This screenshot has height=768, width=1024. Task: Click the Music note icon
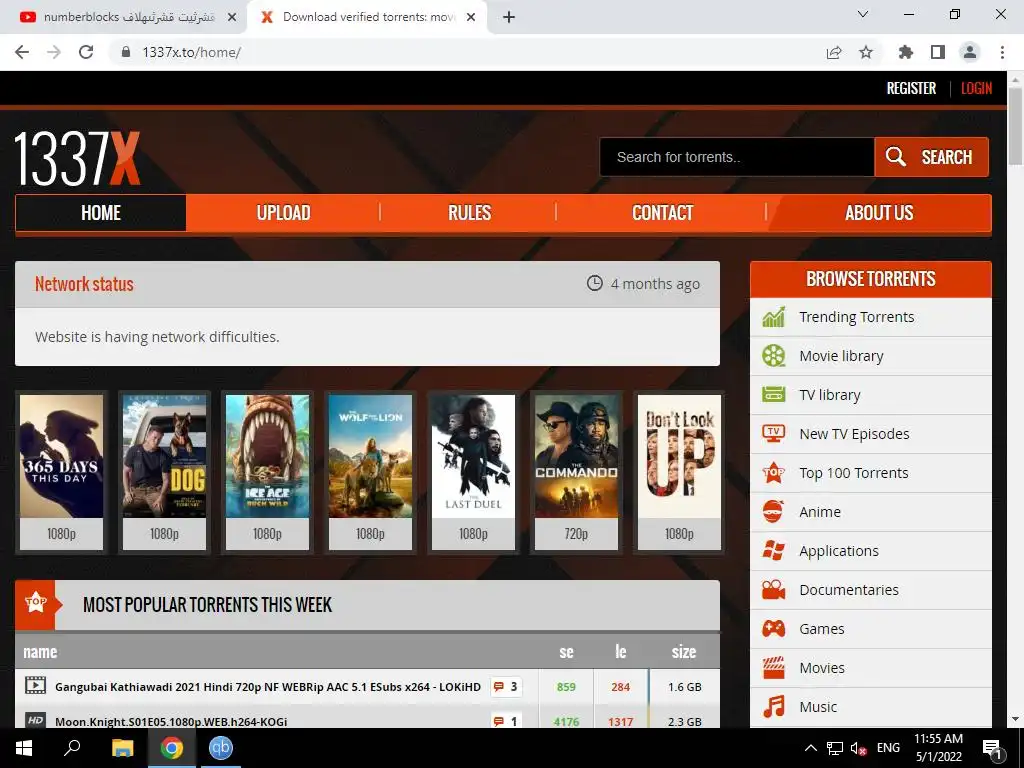click(773, 707)
